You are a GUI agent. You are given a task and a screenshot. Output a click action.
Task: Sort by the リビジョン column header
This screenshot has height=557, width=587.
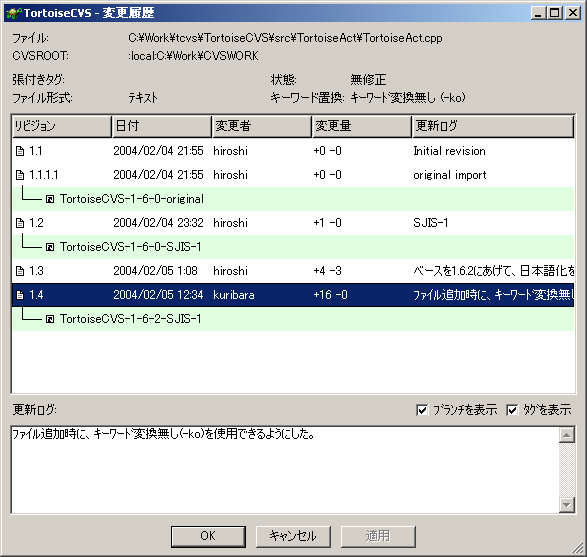pyautogui.click(x=62, y=126)
